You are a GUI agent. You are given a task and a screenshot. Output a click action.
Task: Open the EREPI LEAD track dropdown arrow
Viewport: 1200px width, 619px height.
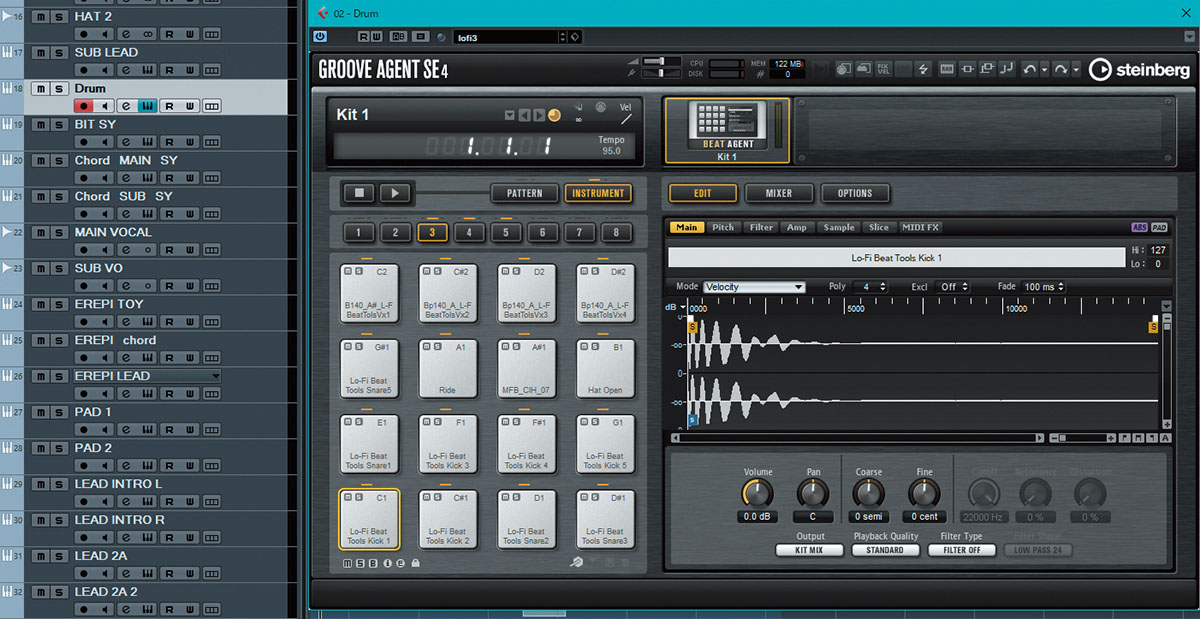click(x=215, y=376)
